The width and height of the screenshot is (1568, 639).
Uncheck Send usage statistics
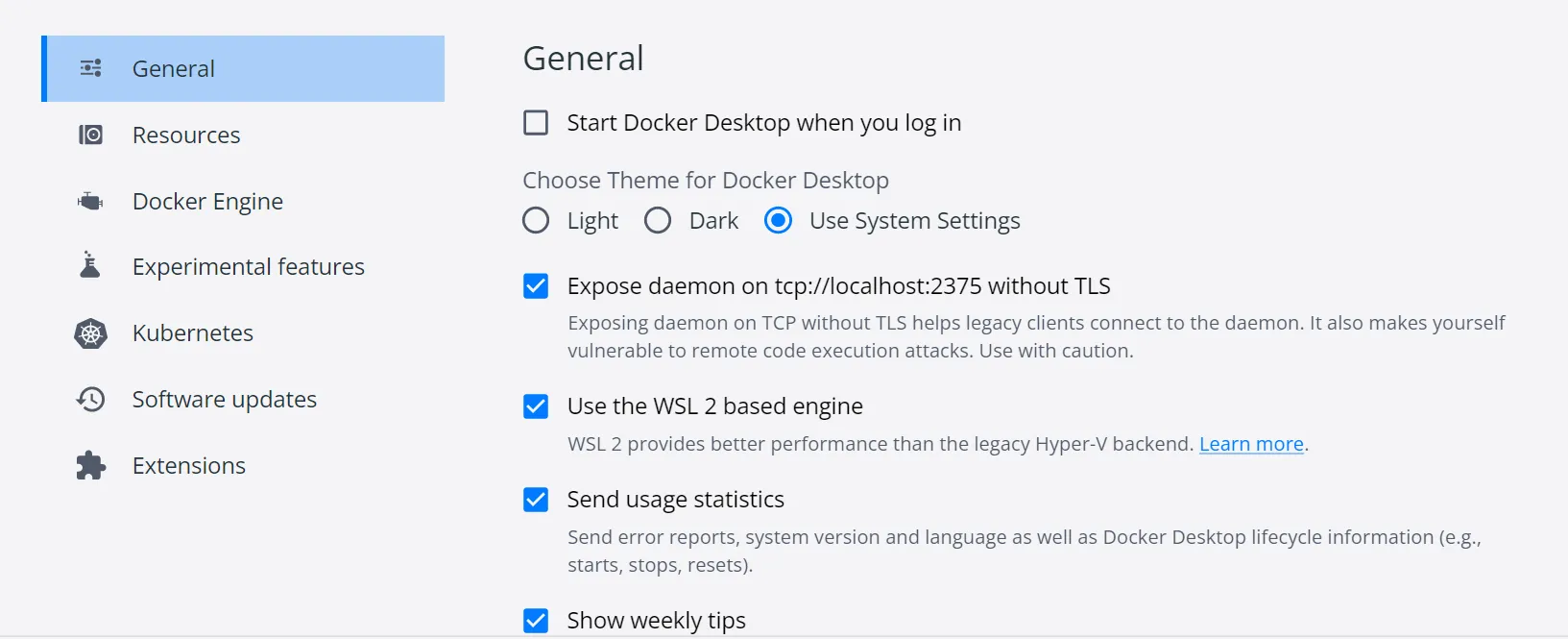coord(536,500)
